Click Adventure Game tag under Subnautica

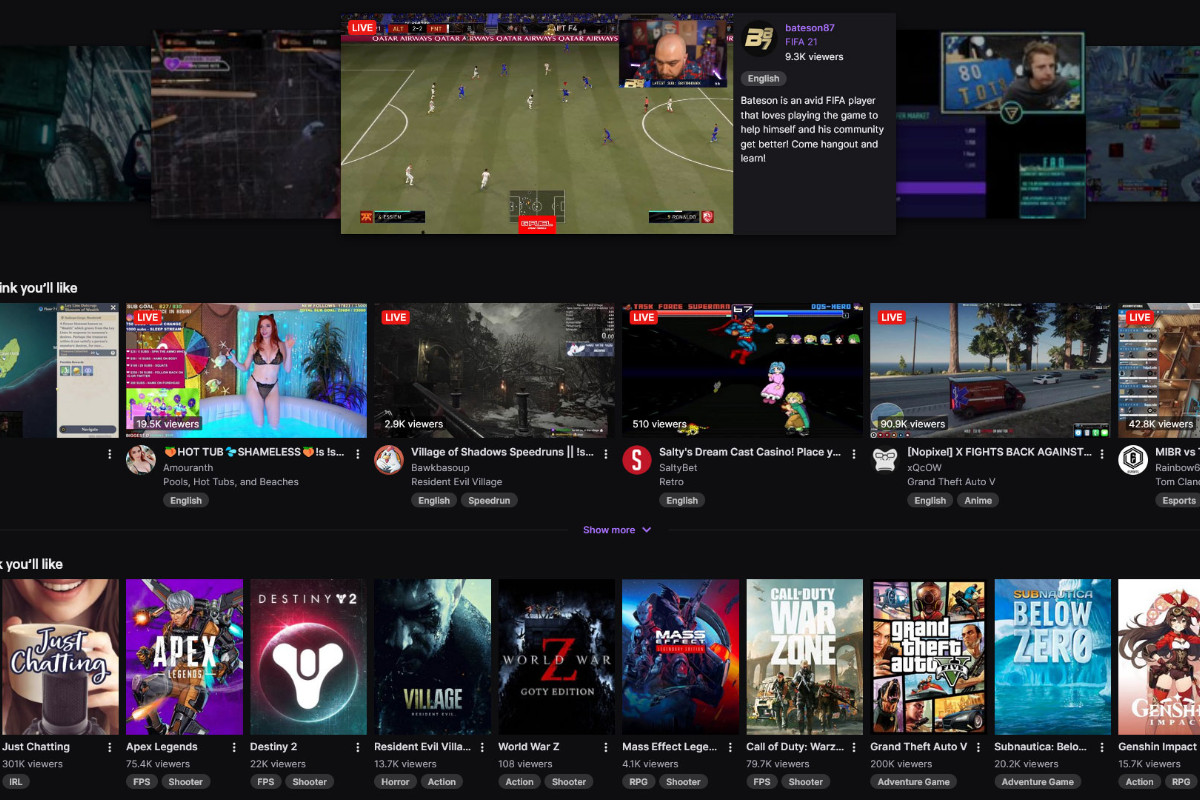coord(1038,782)
